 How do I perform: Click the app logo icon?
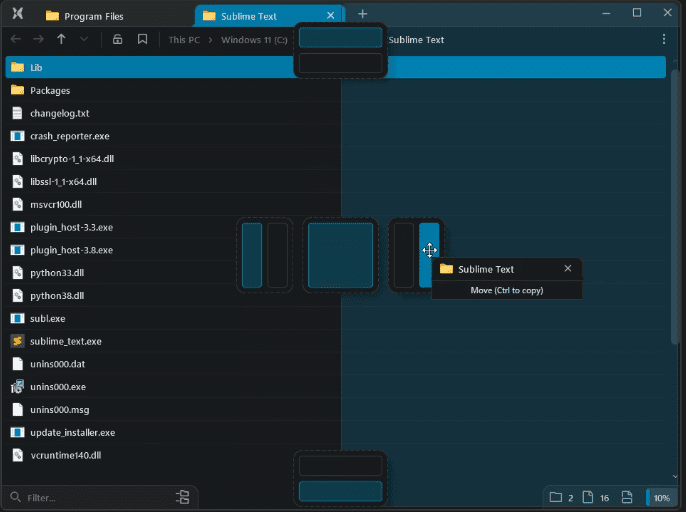(18, 14)
